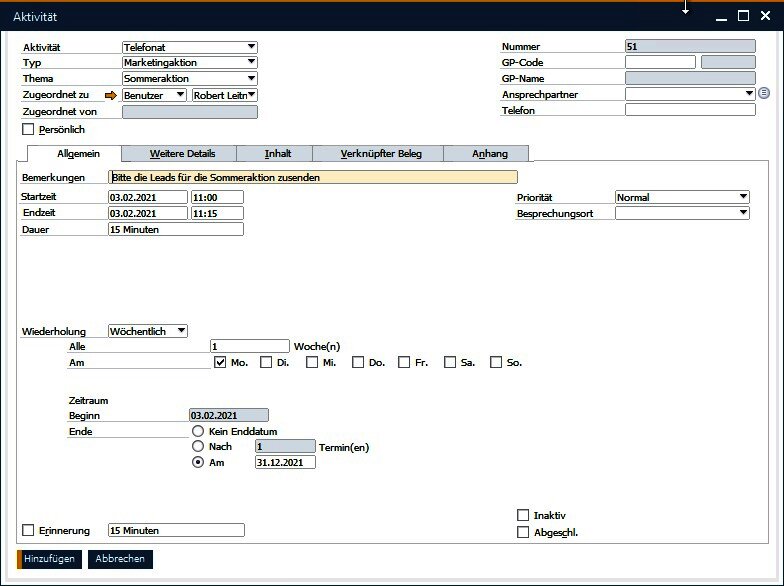Click the orange link arrow beside Zugeordnet zu
Screen dimensions: 784x586
point(111,95)
